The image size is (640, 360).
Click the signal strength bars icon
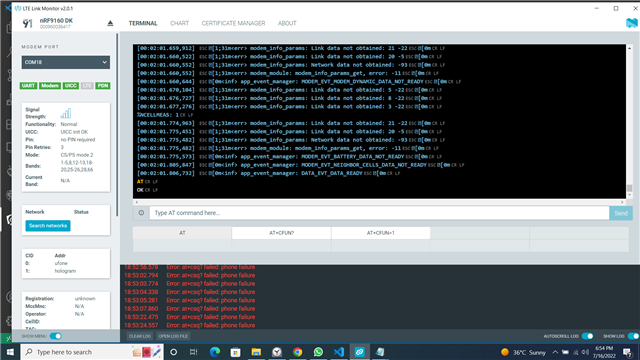(x=66, y=113)
